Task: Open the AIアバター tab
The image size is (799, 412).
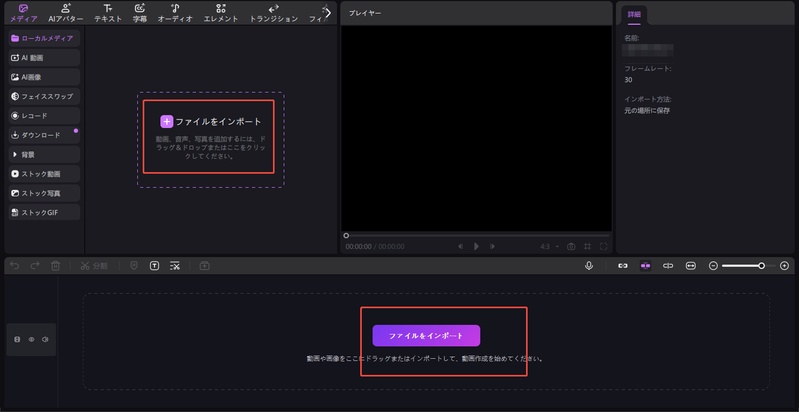Action: (x=66, y=13)
